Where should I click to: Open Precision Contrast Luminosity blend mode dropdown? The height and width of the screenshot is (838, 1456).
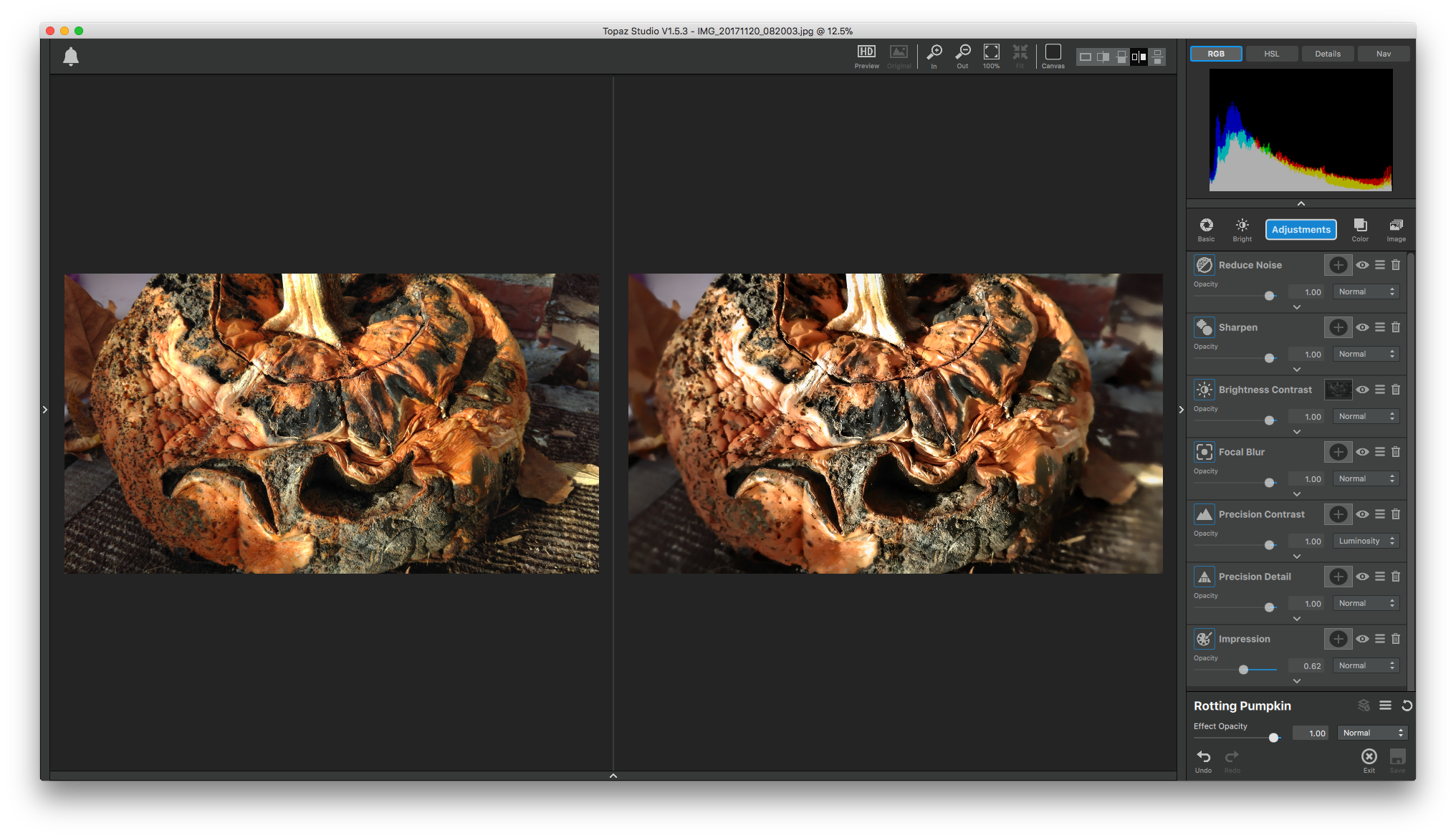tap(1366, 541)
